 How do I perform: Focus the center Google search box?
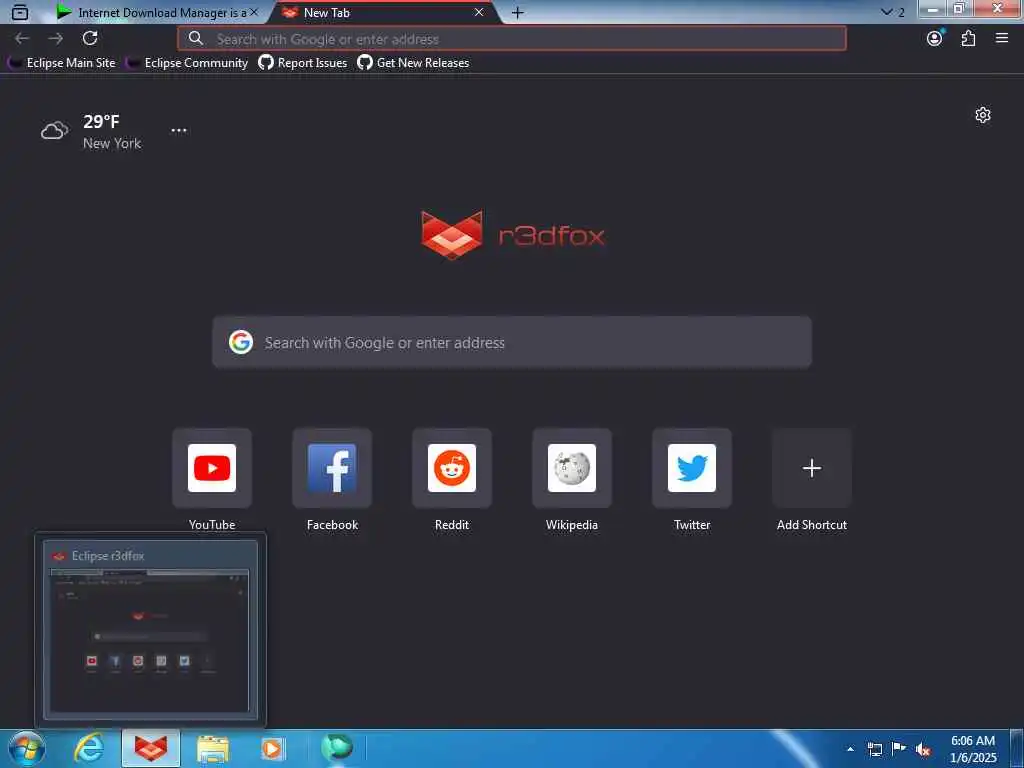(x=512, y=342)
